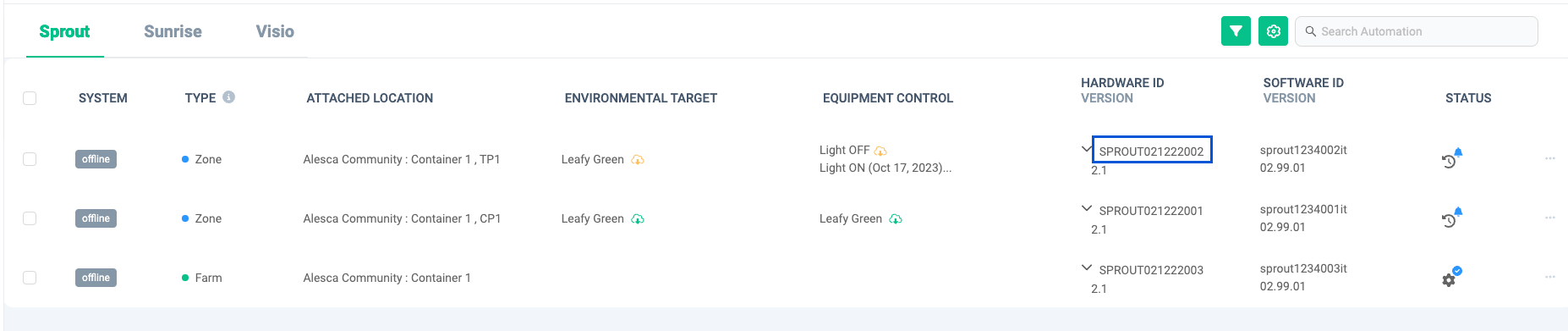Toggle the select-all checkbox in table header

tap(30, 98)
